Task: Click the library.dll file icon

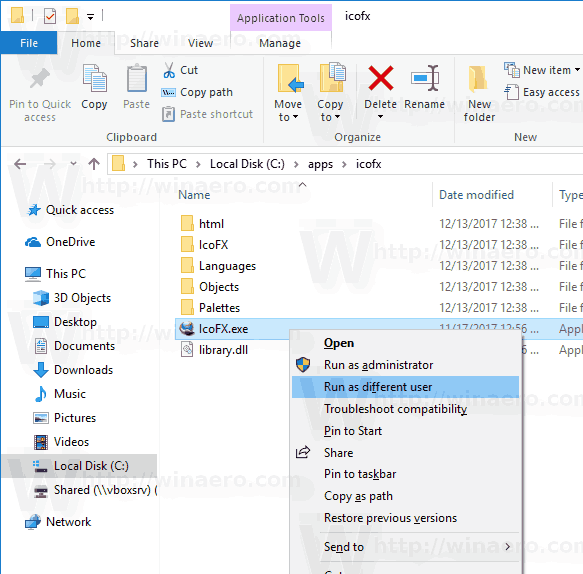Action: [x=187, y=350]
